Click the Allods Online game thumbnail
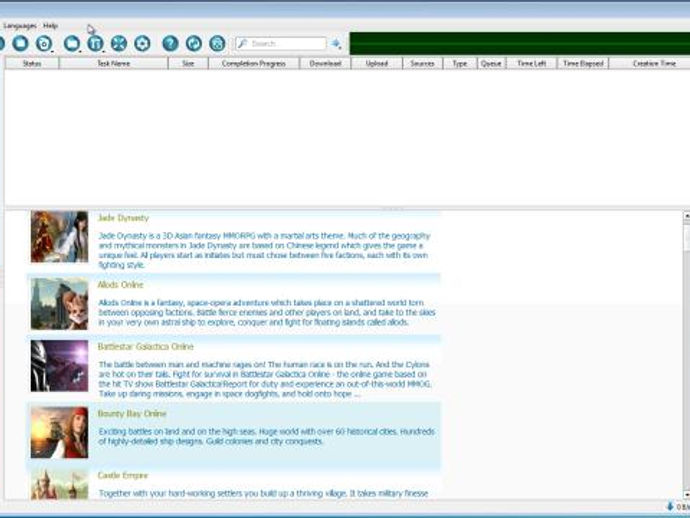The height and width of the screenshot is (518, 690). pos(59,304)
